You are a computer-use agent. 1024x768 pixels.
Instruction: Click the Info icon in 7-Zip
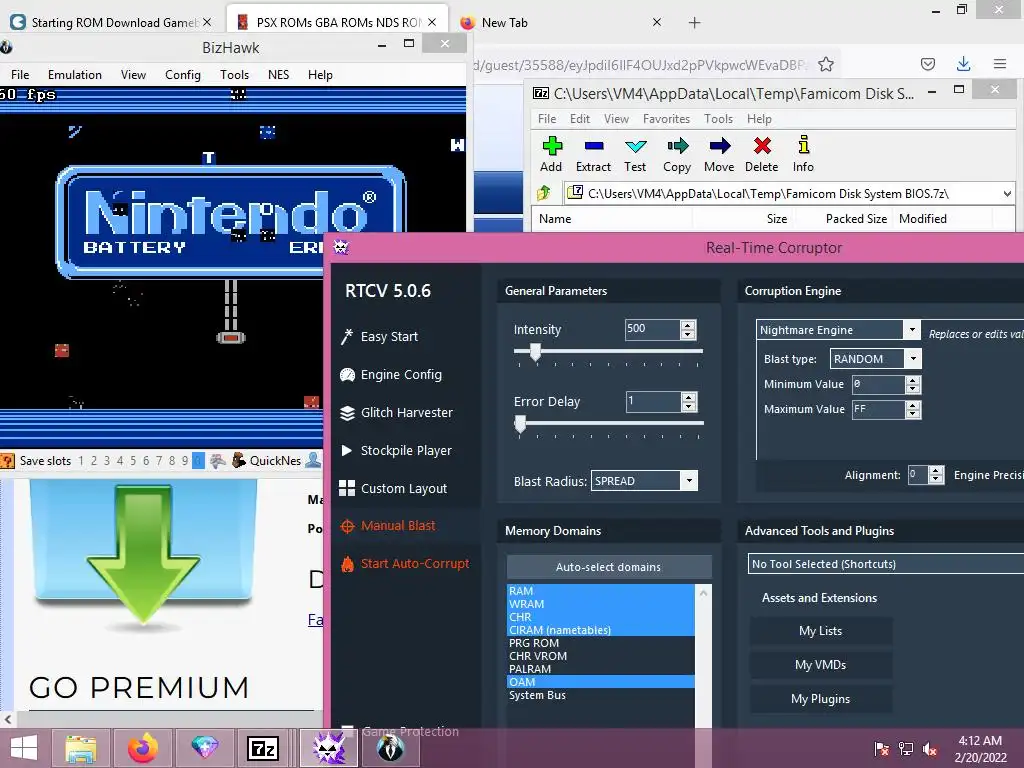(803, 145)
